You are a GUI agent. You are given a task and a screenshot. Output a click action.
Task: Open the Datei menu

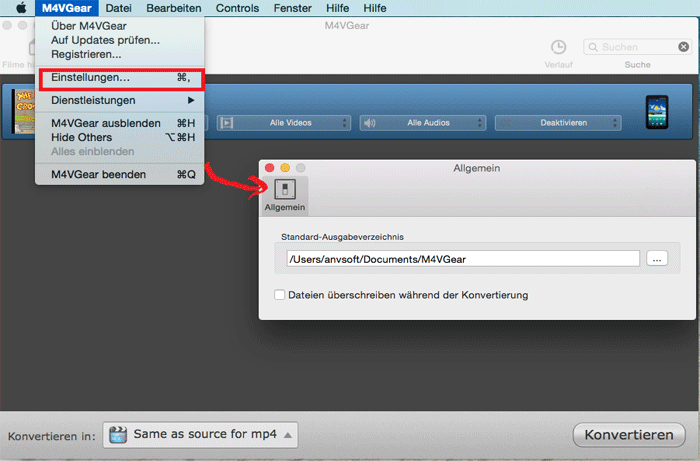point(119,8)
